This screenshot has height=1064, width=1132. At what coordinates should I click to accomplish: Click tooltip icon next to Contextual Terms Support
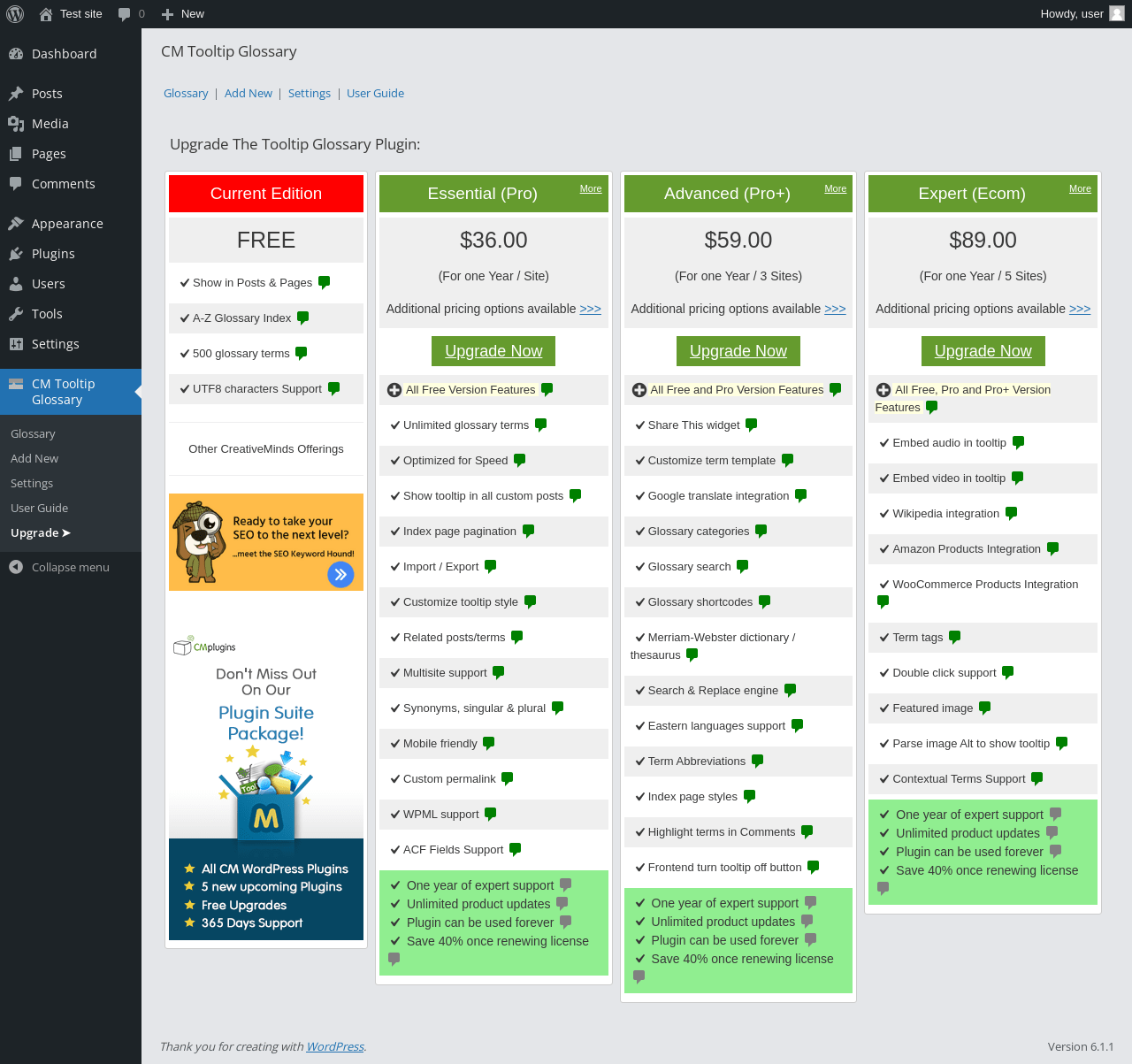(1036, 779)
